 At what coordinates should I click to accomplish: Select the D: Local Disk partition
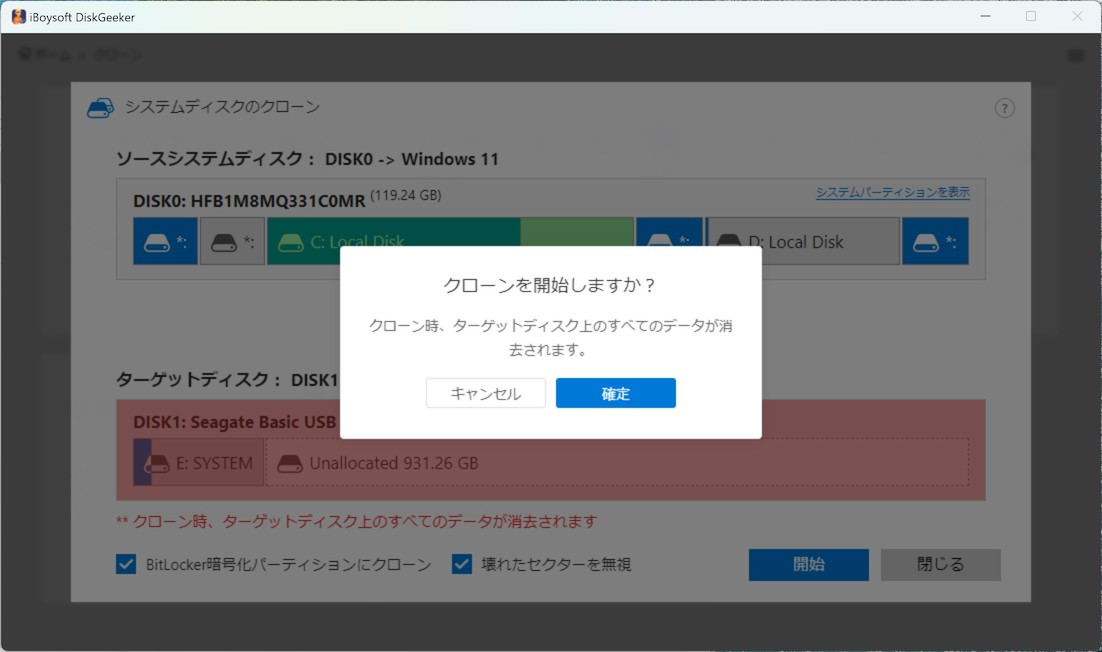(x=803, y=241)
